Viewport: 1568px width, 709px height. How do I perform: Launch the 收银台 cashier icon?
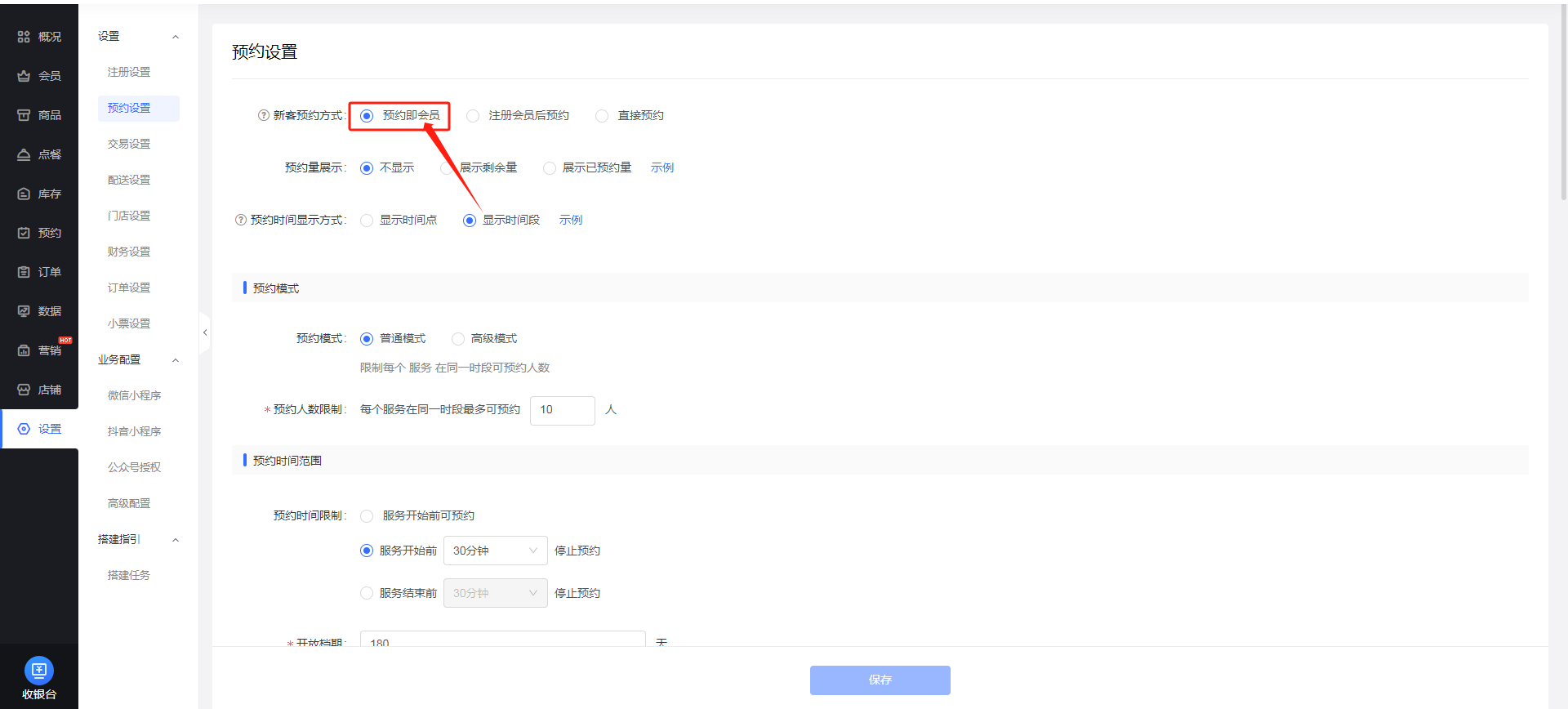point(39,671)
